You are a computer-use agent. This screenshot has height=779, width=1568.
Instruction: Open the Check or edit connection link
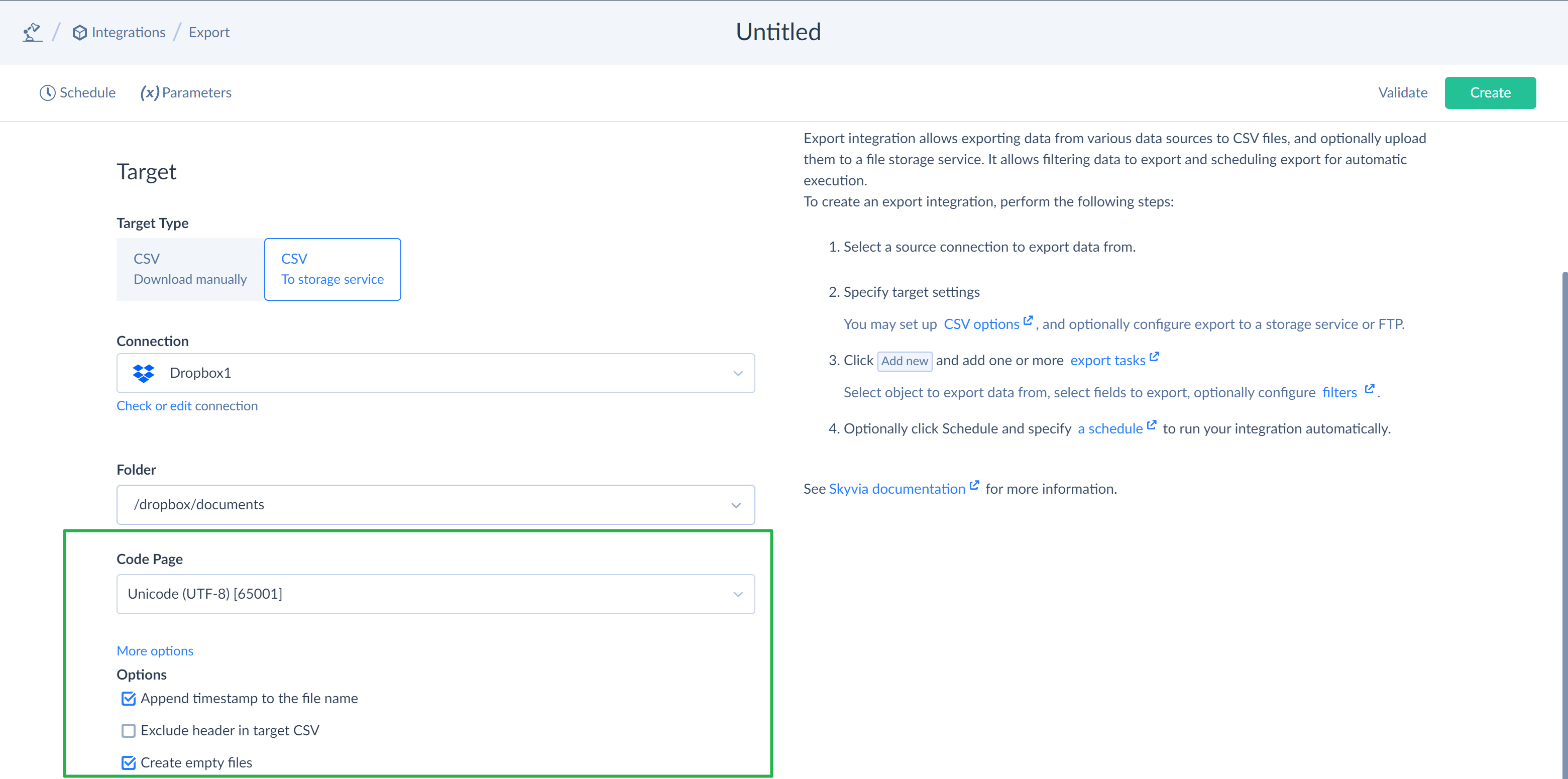coord(187,406)
